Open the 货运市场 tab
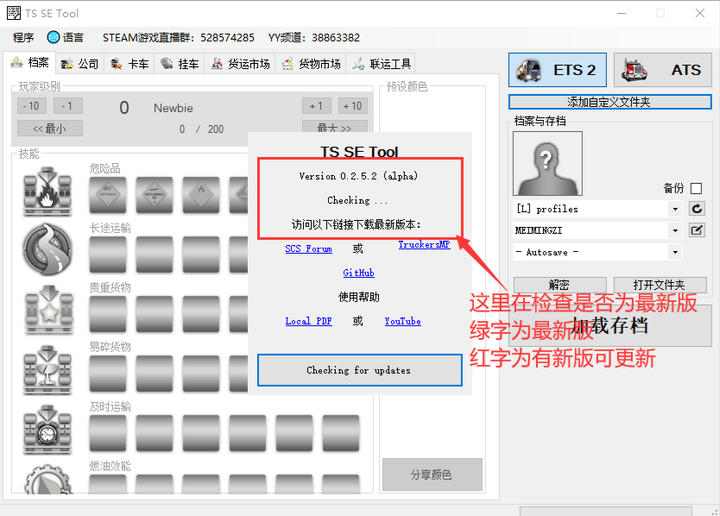 pos(240,64)
